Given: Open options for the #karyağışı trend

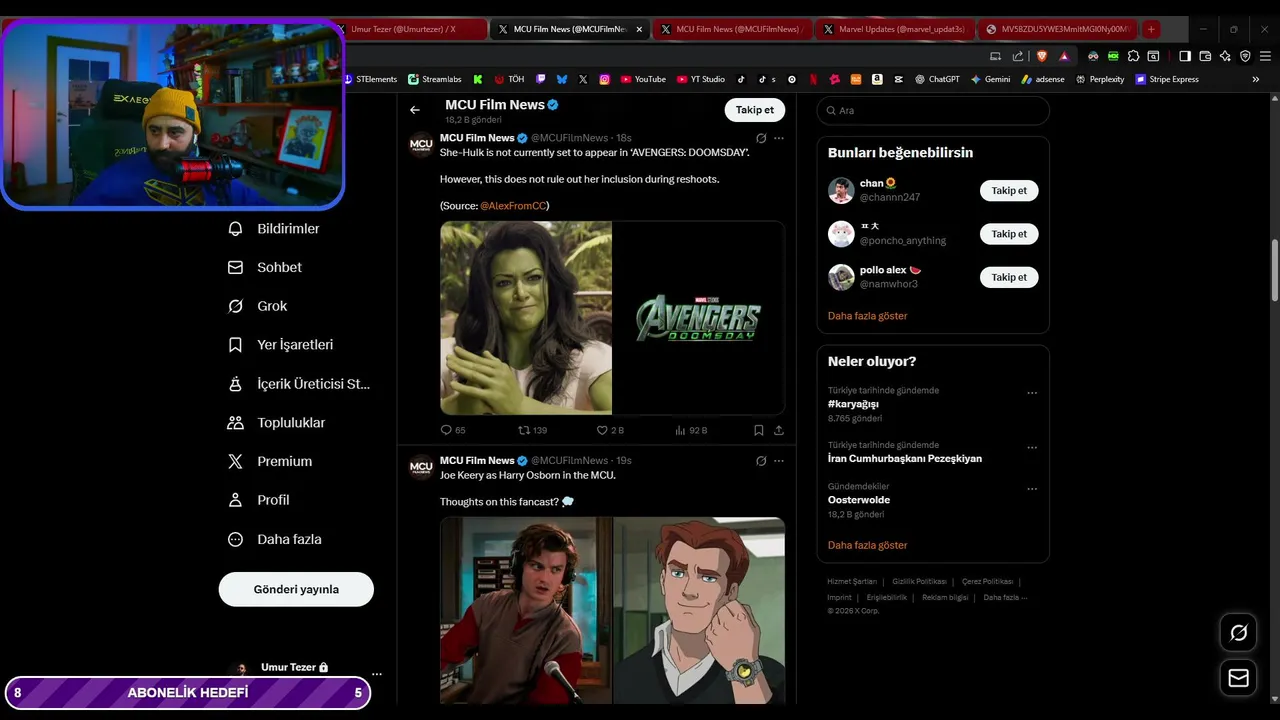Looking at the screenshot, I should pos(1032,393).
